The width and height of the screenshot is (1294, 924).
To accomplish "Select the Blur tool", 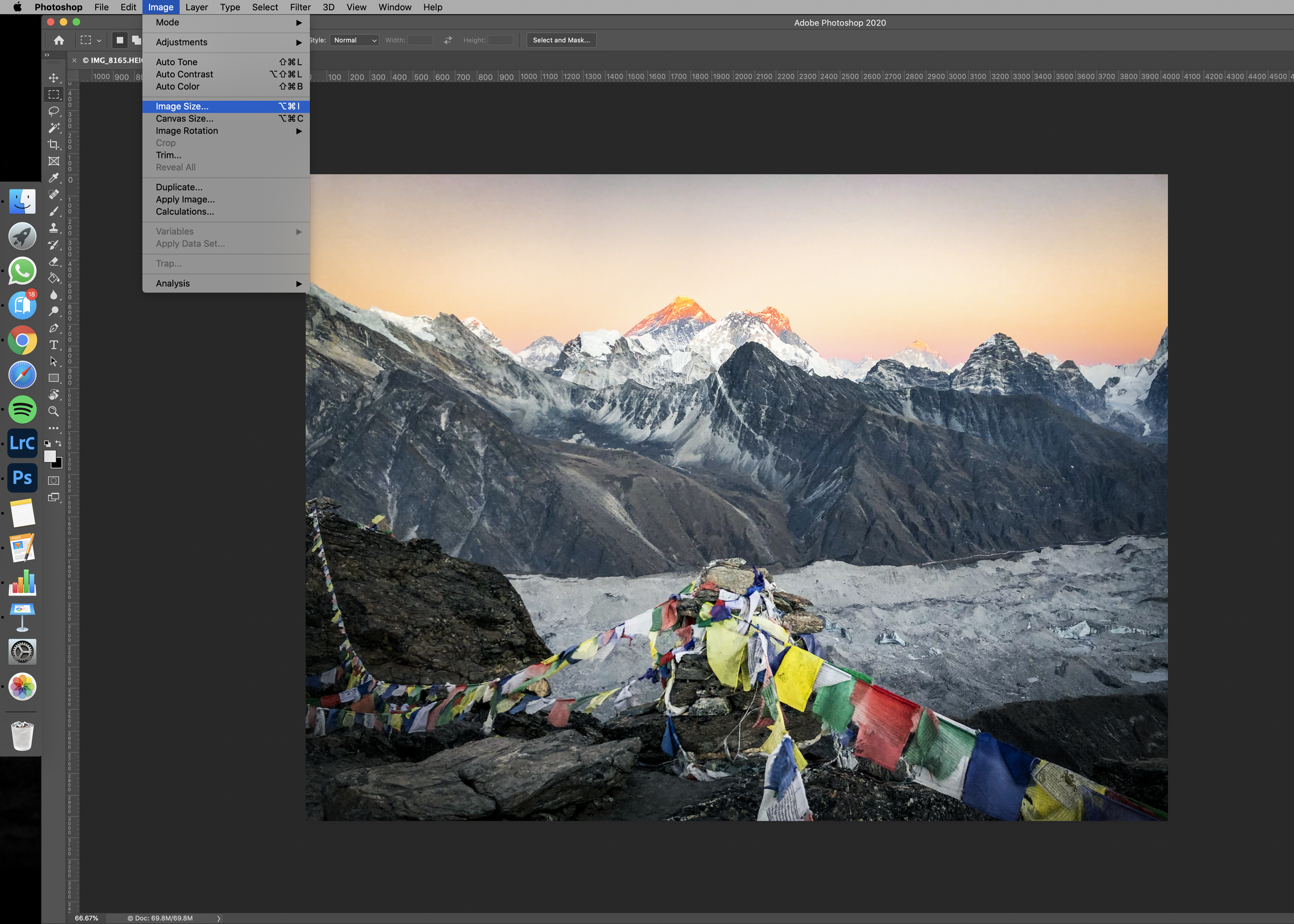I will 54,295.
